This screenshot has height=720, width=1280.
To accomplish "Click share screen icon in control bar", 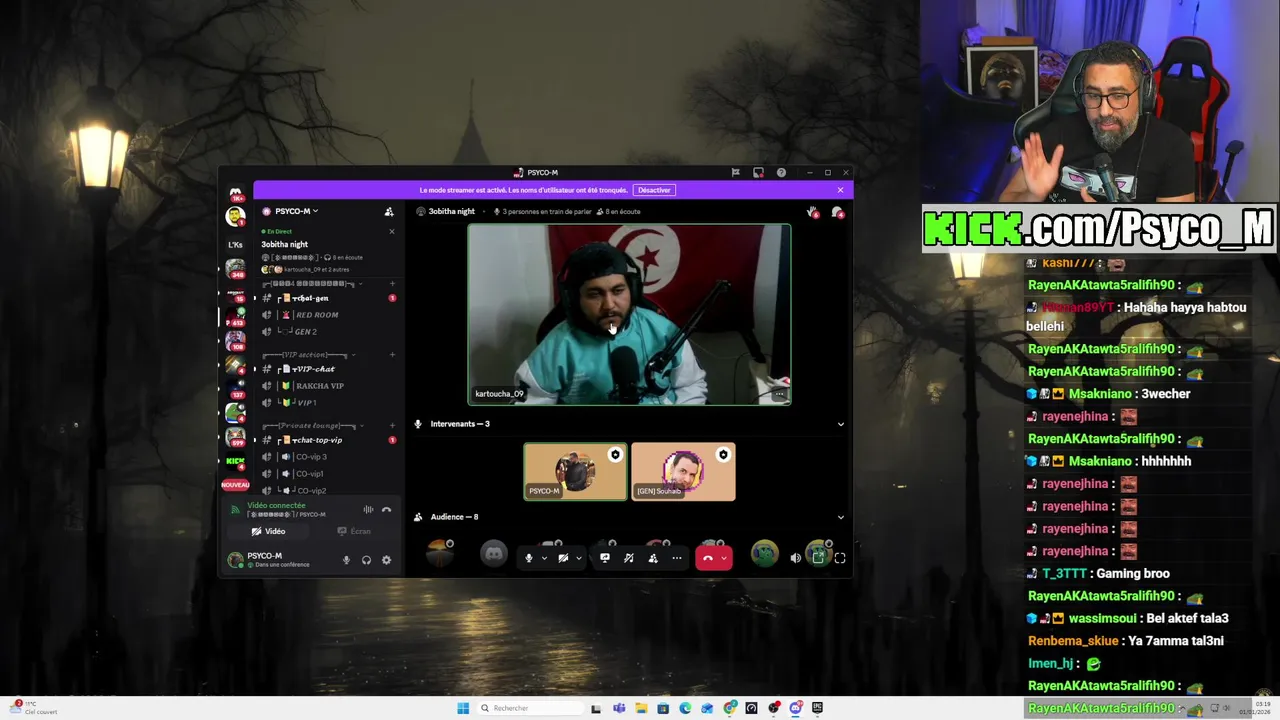I will point(604,558).
